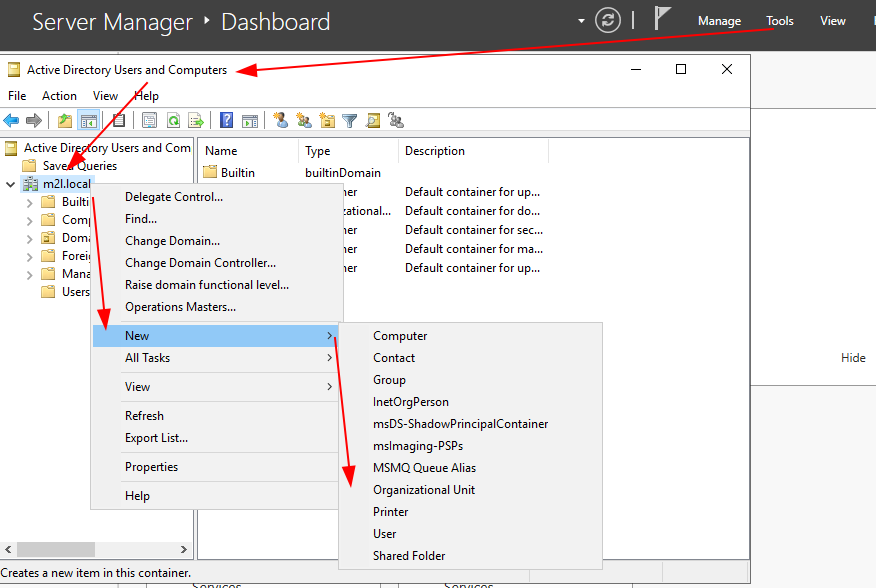The image size is (876, 588).
Task: Select Change Domain... menu entry
Action: [215, 241]
